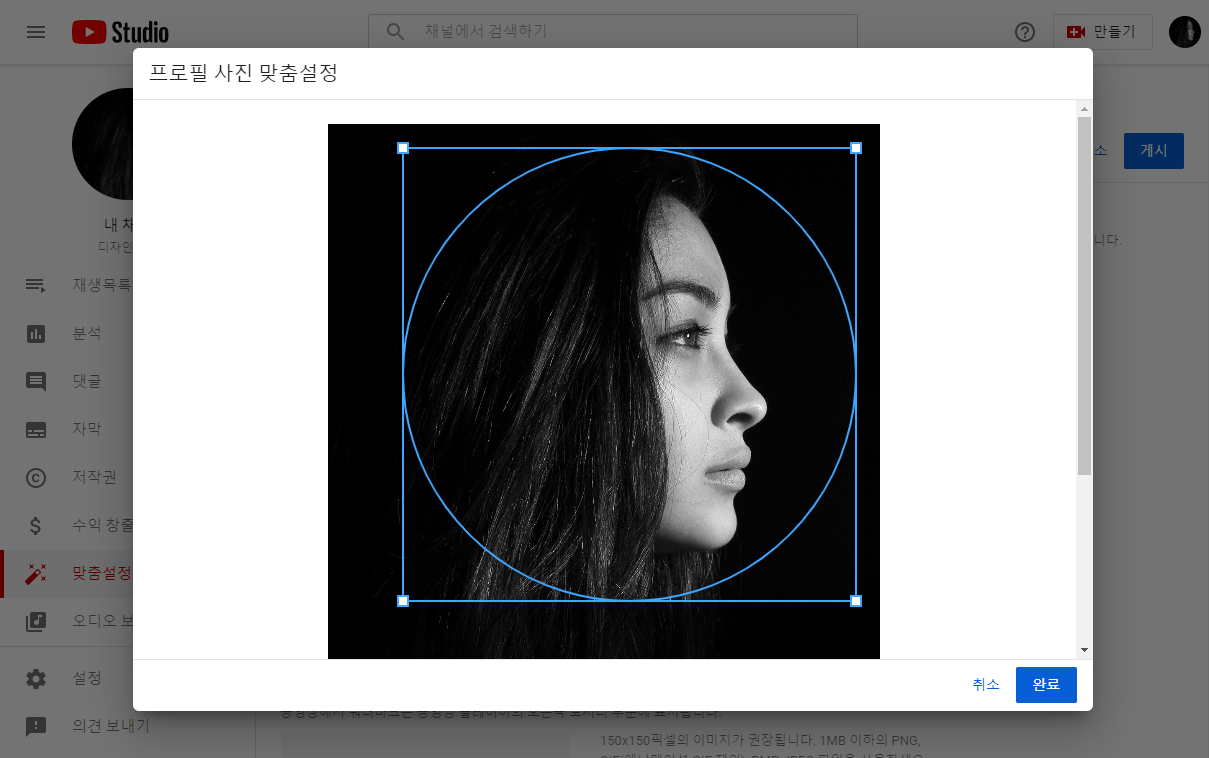
Task: Click the top-left crop handle
Action: coord(403,148)
